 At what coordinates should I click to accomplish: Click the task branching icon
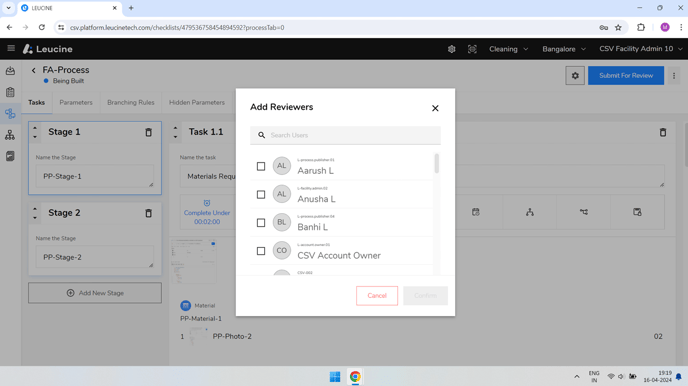point(584,212)
